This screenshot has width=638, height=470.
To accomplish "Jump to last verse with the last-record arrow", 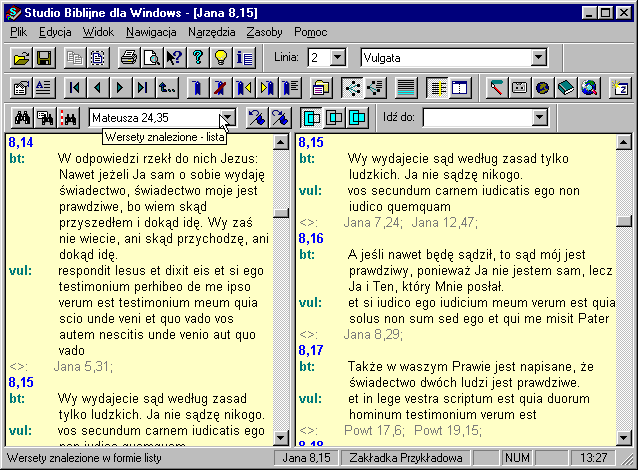I will 142,87.
